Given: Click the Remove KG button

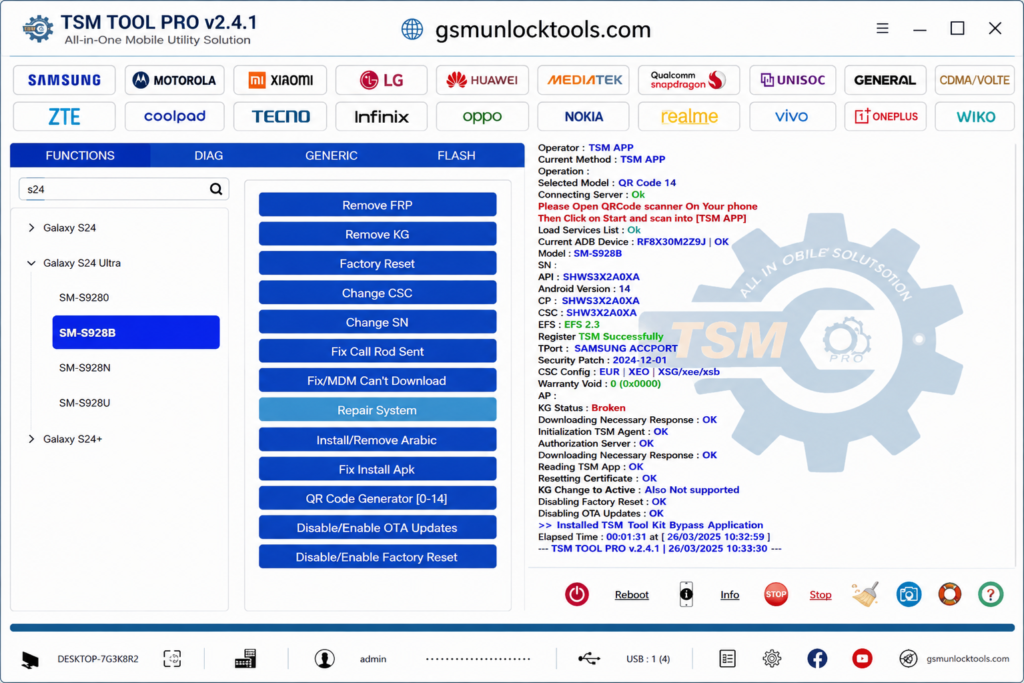Looking at the screenshot, I should point(377,234).
